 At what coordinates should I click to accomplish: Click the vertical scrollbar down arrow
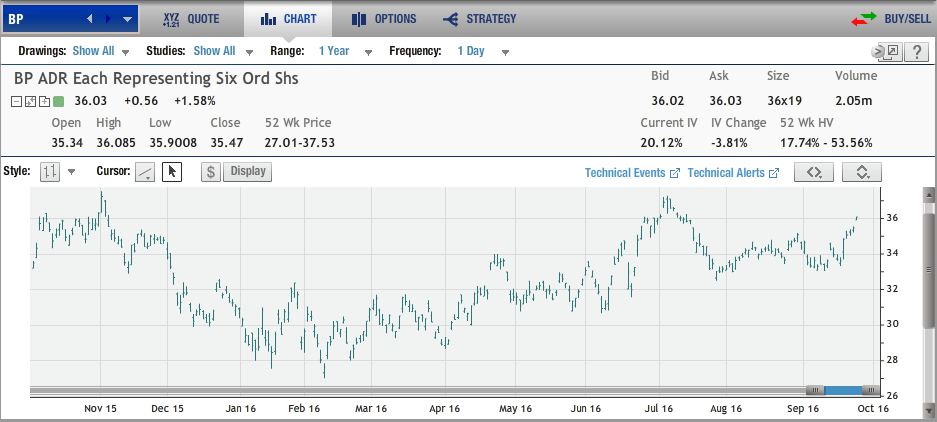[929, 410]
